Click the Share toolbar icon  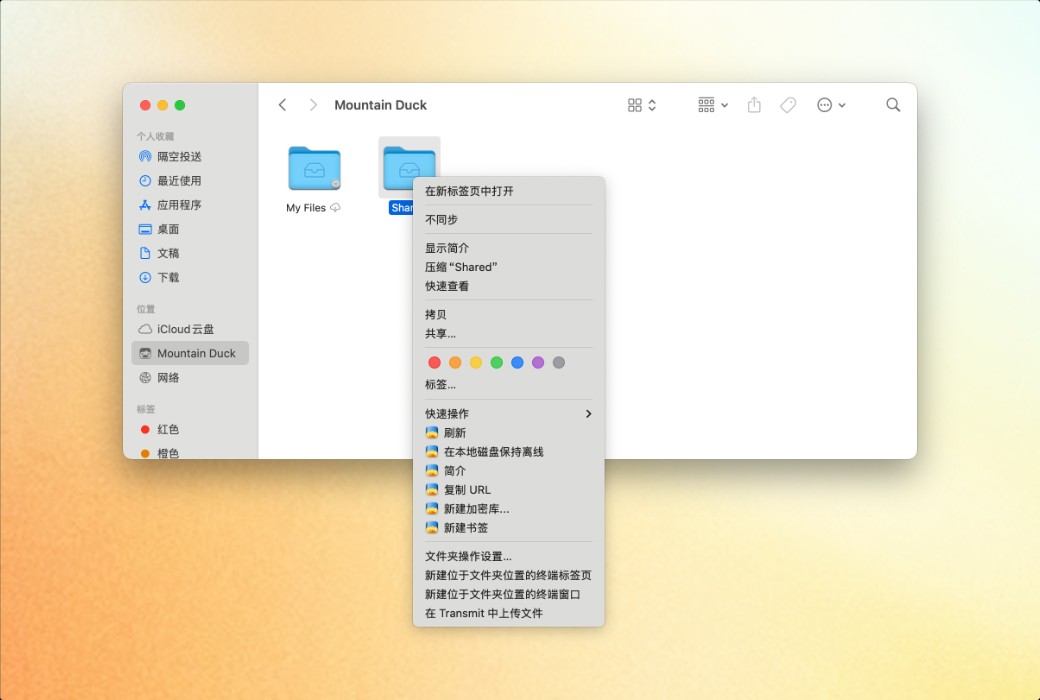(754, 105)
